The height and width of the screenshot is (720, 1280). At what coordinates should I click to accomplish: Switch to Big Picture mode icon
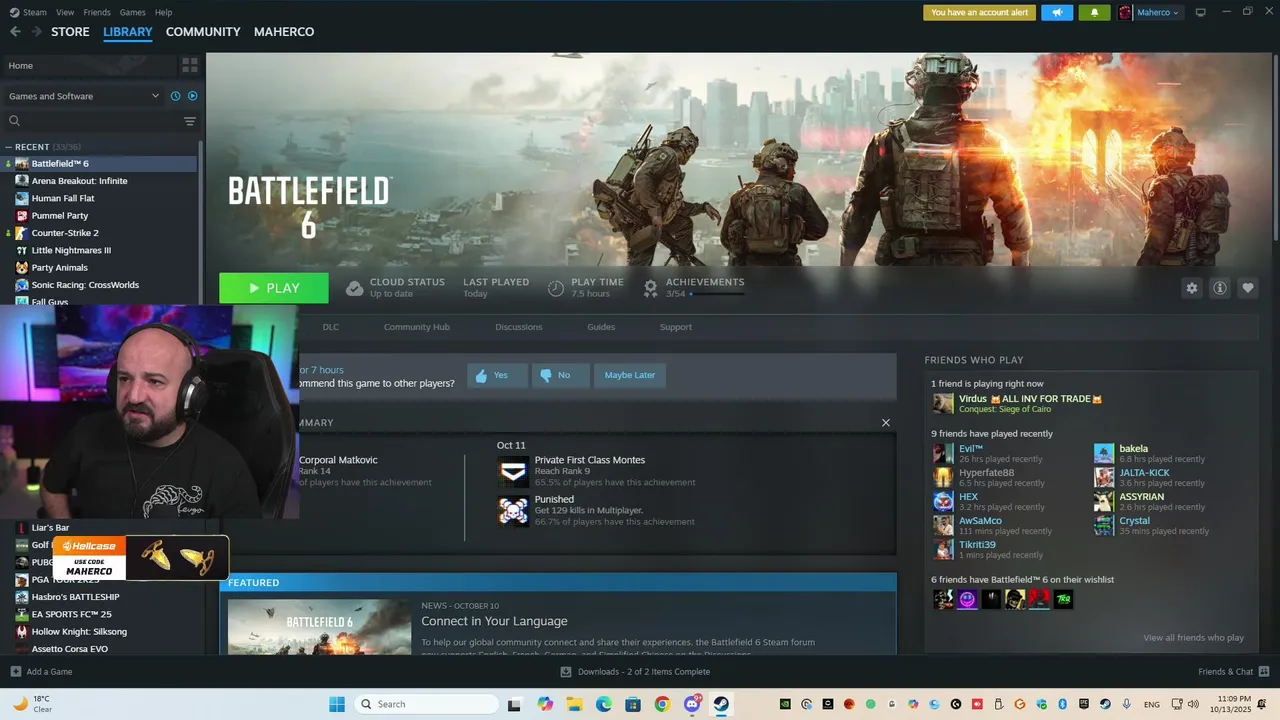(x=1200, y=13)
